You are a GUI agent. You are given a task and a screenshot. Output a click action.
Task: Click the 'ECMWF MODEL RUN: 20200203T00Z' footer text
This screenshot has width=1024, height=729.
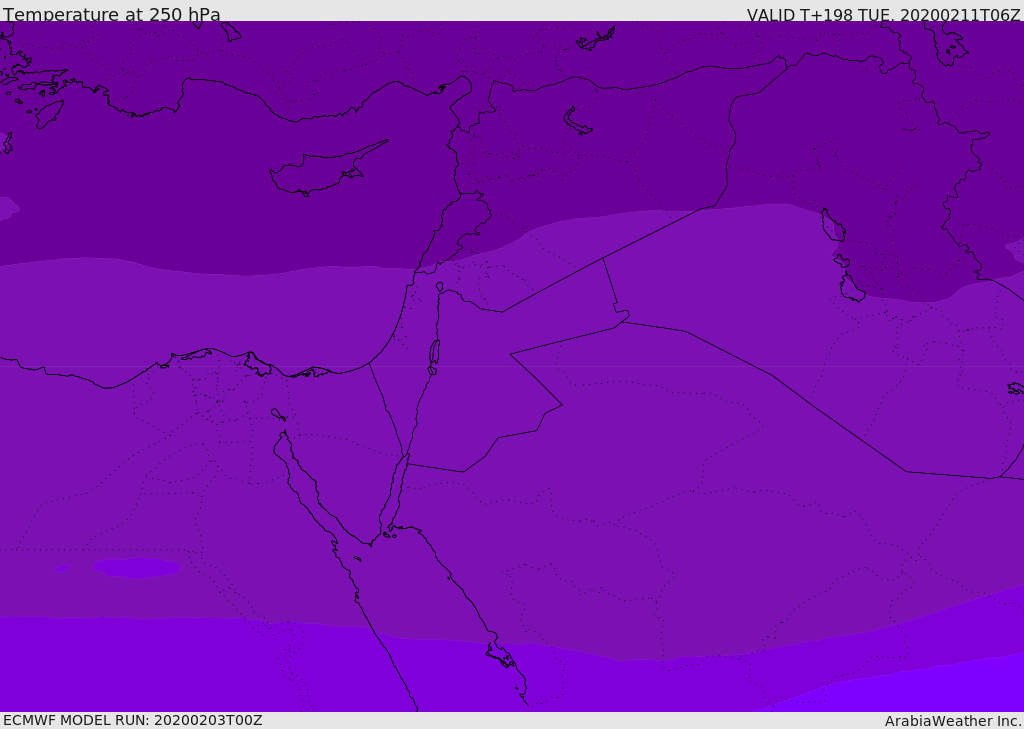[x=133, y=720]
